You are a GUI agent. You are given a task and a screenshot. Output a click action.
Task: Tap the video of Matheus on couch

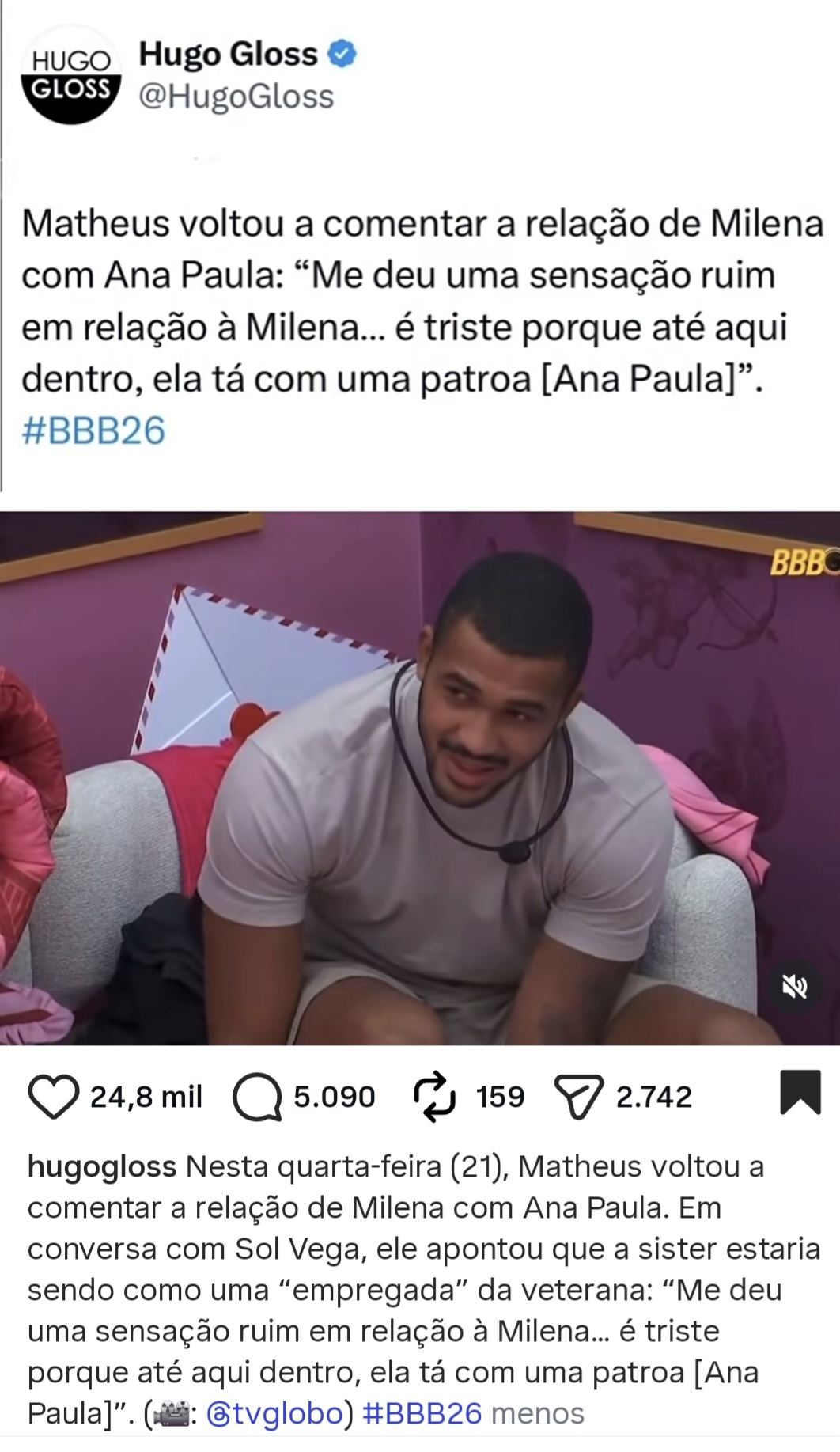coord(420,779)
